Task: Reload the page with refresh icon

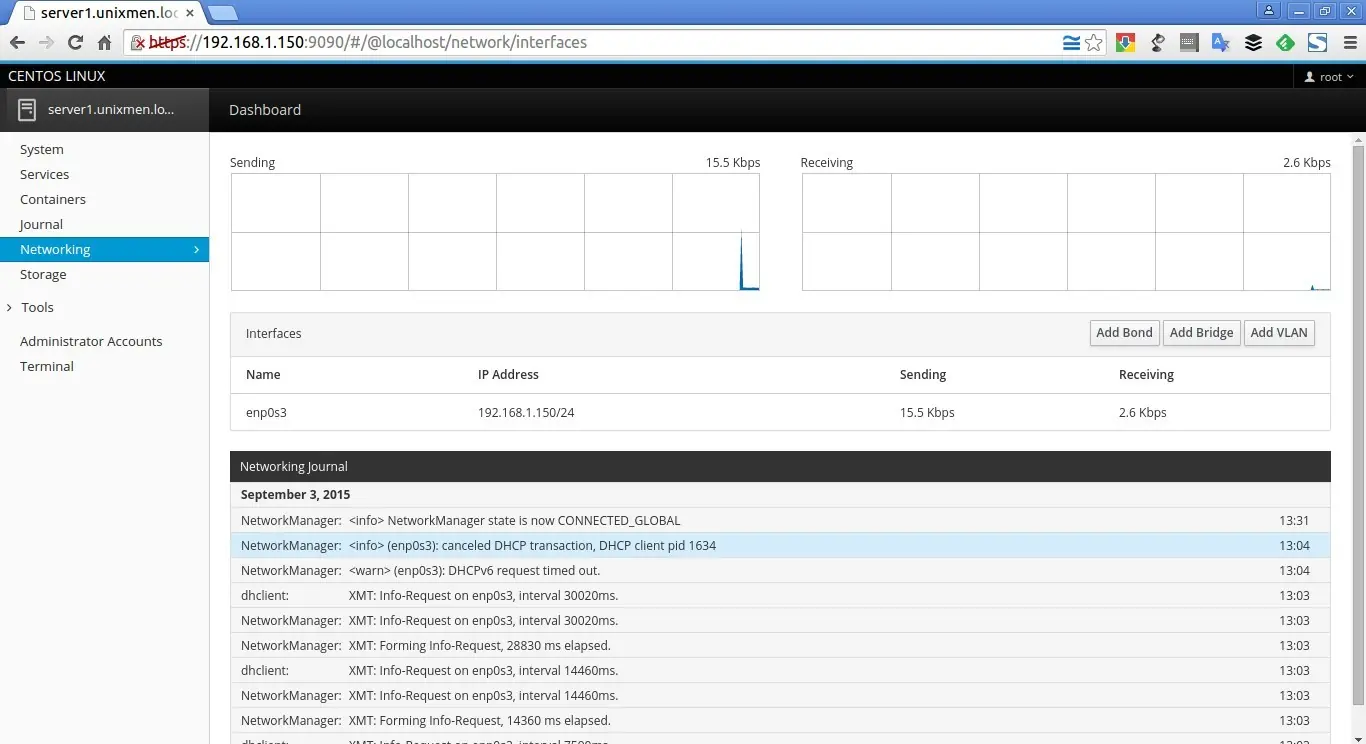Action: coord(75,42)
